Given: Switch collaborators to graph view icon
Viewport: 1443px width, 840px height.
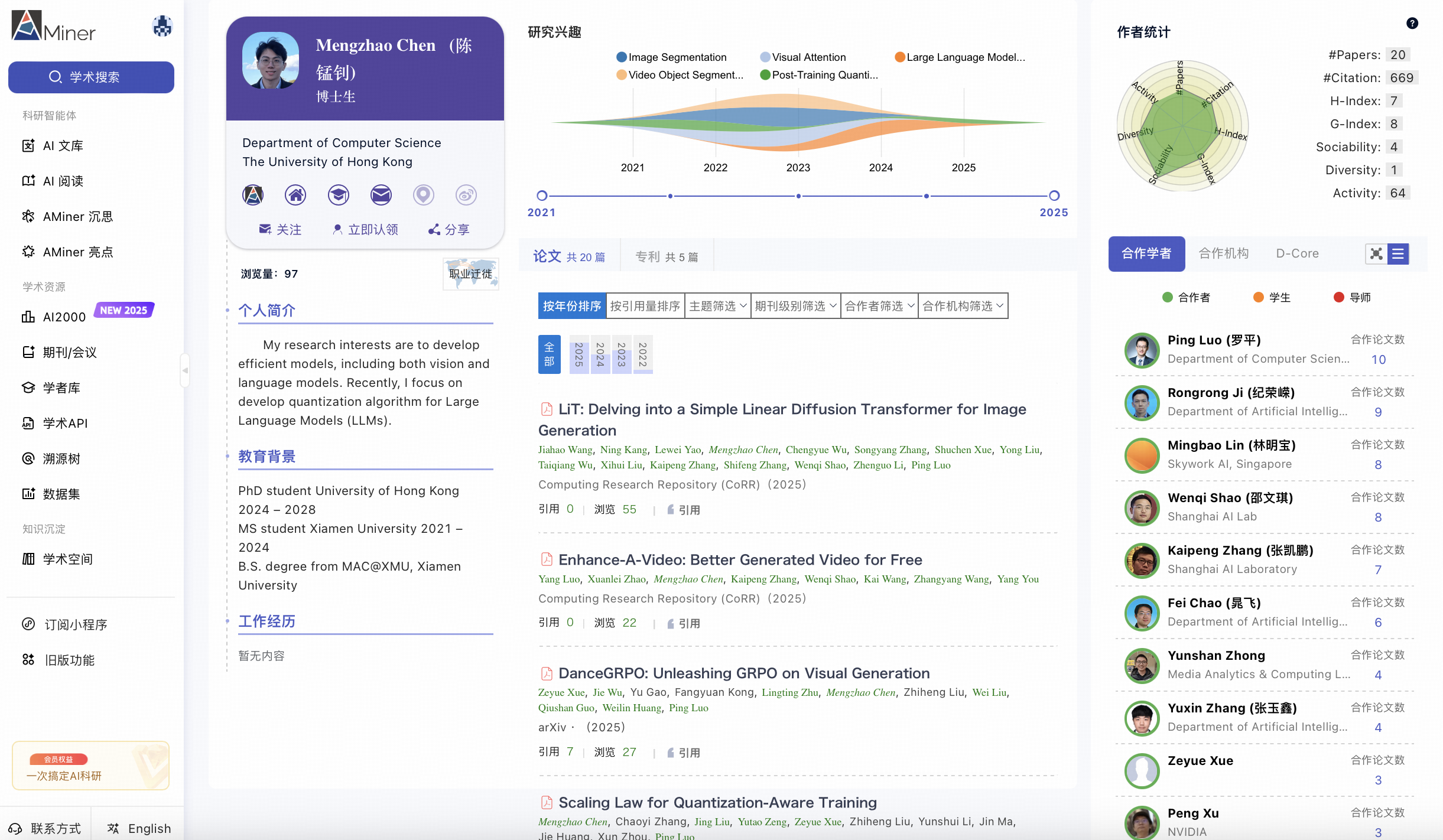Looking at the screenshot, I should [1376, 254].
